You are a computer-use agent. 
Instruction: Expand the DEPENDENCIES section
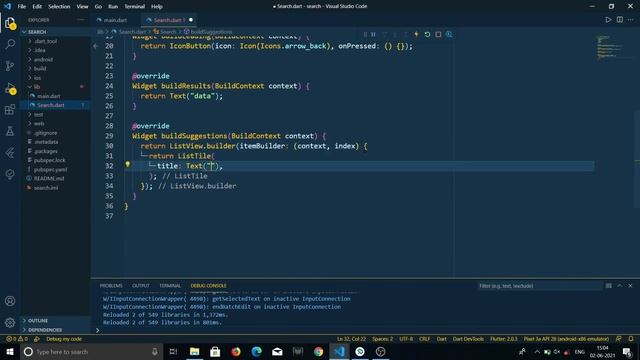point(55,330)
